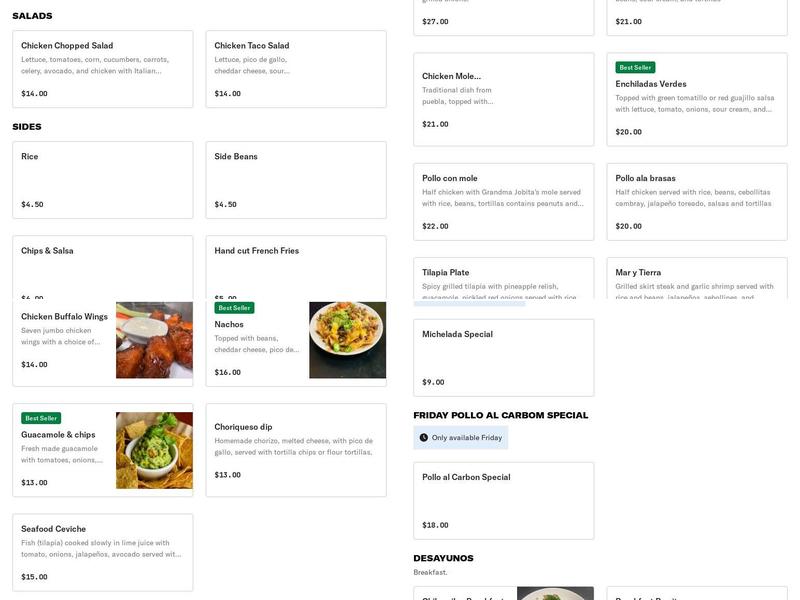This screenshot has width=800, height=600.
Task: Open the Michelada Special item
Action: click(503, 357)
